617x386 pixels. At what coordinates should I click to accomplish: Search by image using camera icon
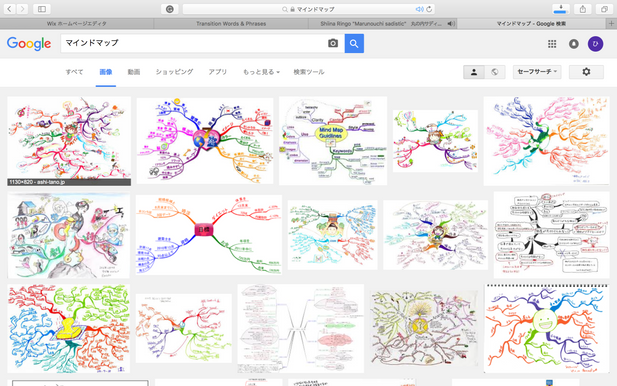coord(333,43)
